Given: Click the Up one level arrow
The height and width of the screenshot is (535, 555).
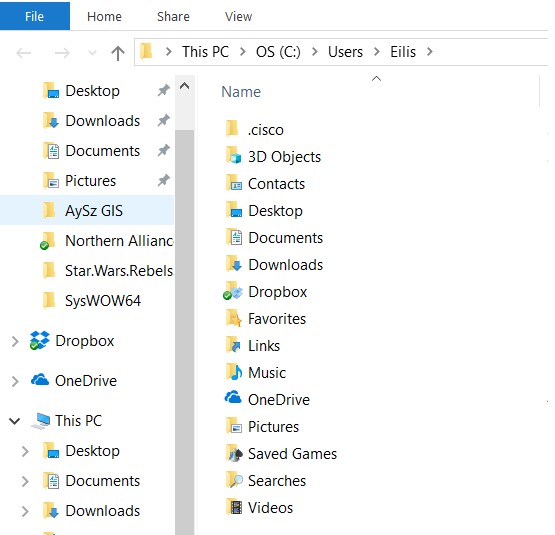Looking at the screenshot, I should tap(118, 53).
